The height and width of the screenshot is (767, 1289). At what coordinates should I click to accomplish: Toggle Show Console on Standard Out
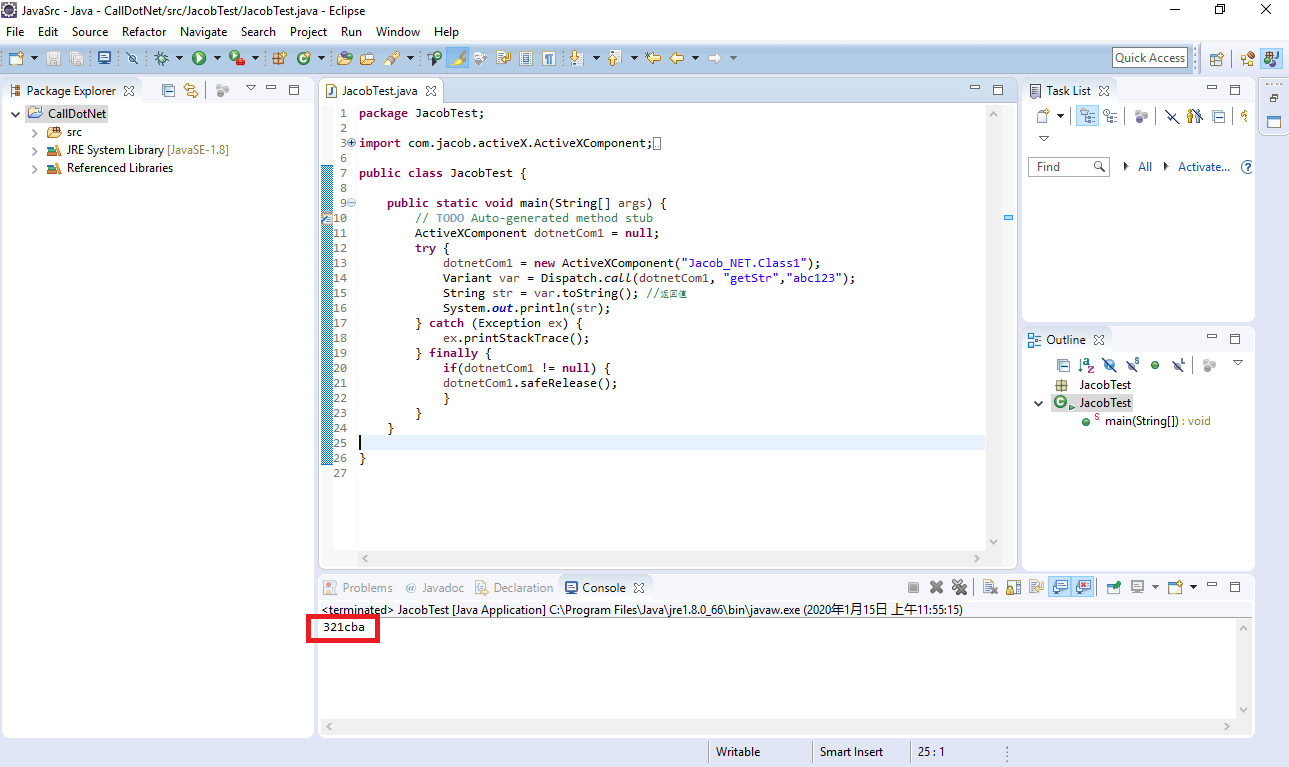coord(1061,588)
